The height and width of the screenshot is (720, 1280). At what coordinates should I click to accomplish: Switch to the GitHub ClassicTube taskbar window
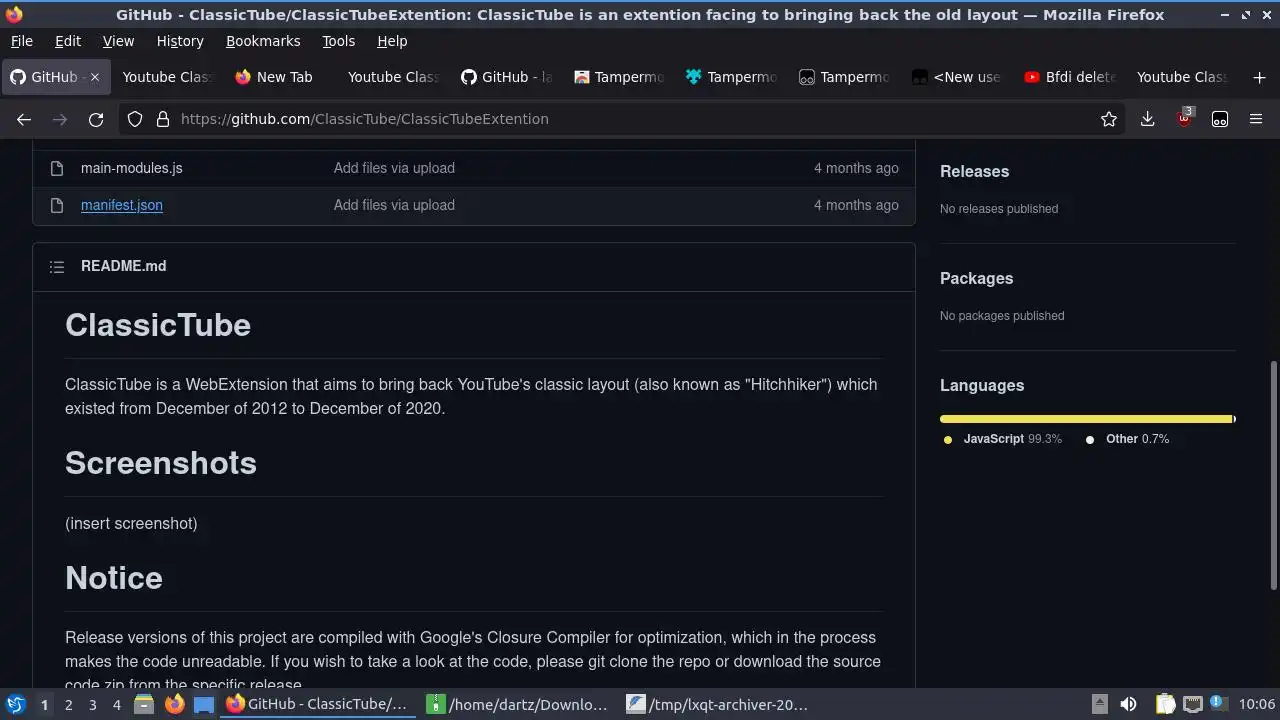click(319, 704)
